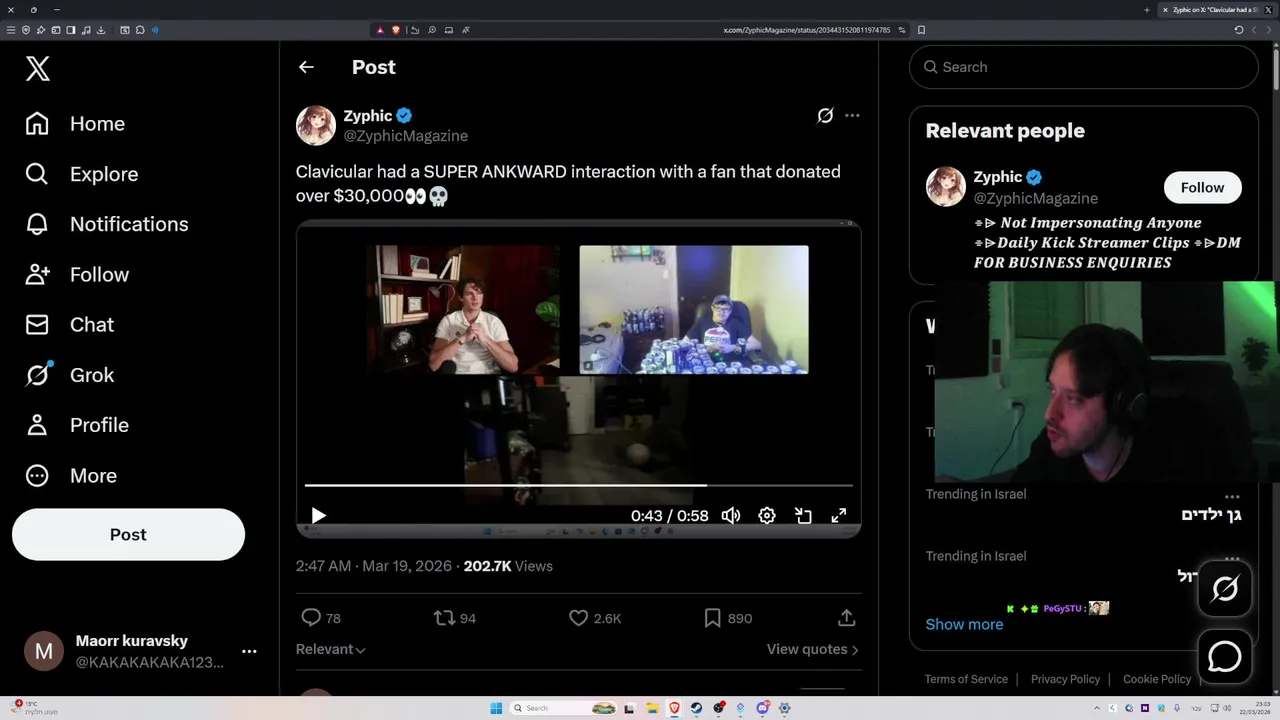Click the share icon on the post
The height and width of the screenshot is (720, 1280).
[846, 618]
